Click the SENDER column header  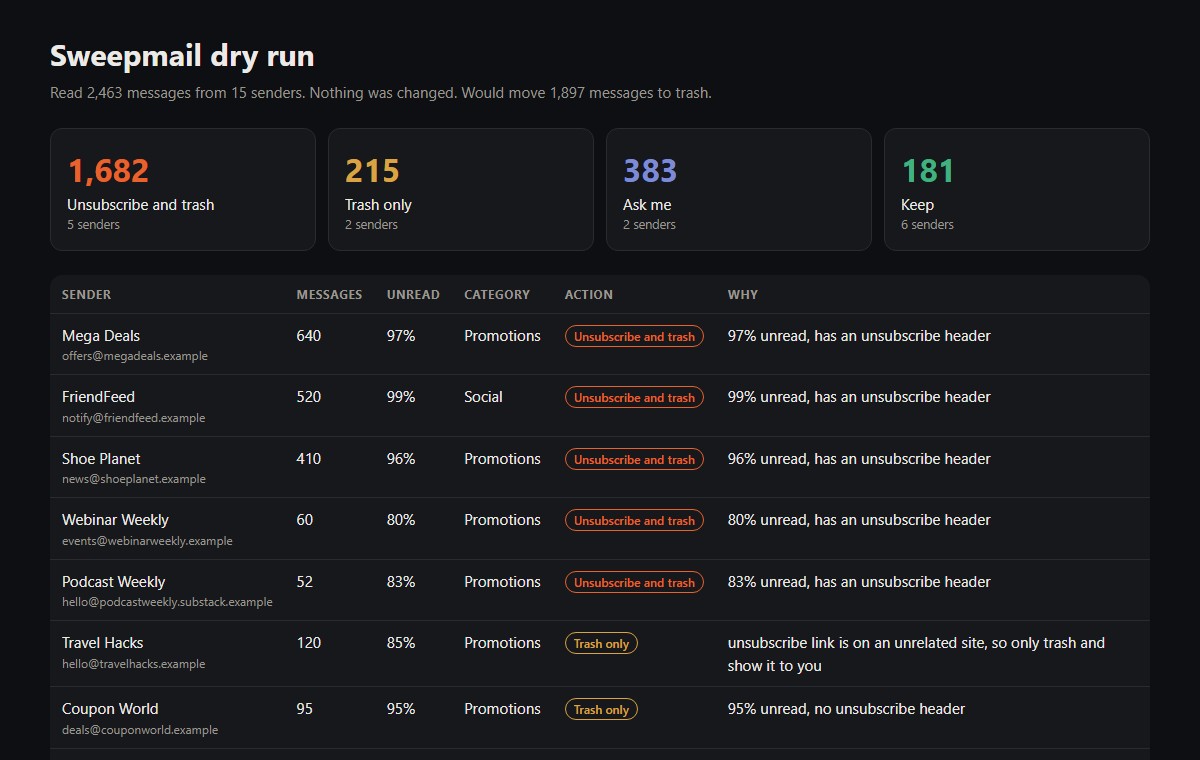click(x=87, y=295)
